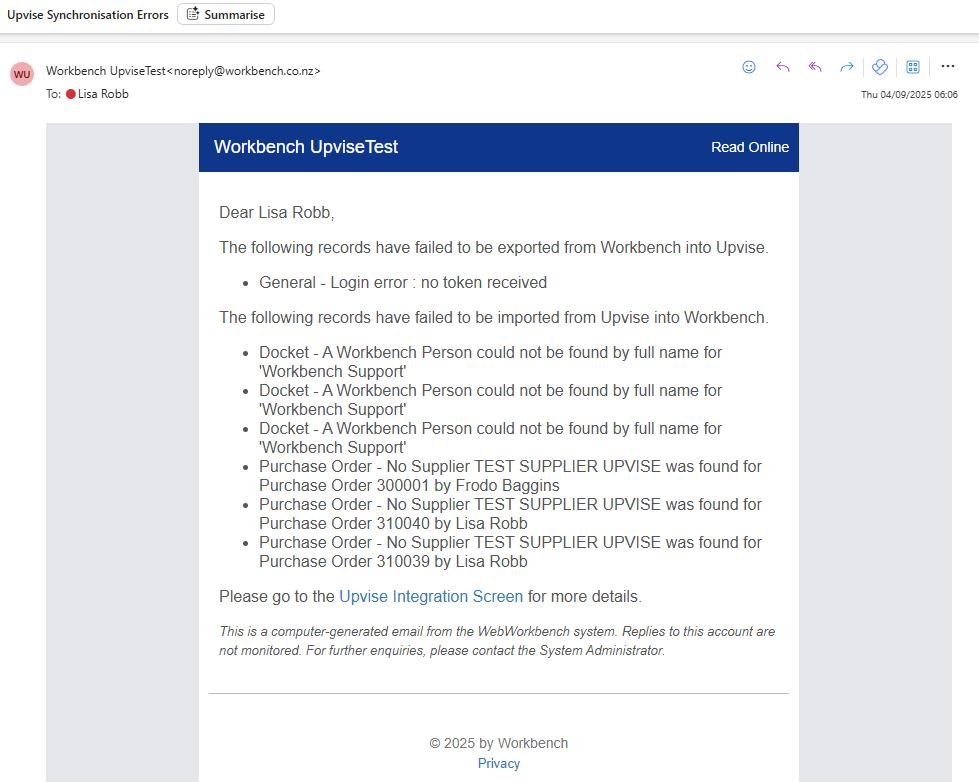The width and height of the screenshot is (979, 782).
Task: Click the computer-generated email disclaimer text
Action: click(497, 641)
